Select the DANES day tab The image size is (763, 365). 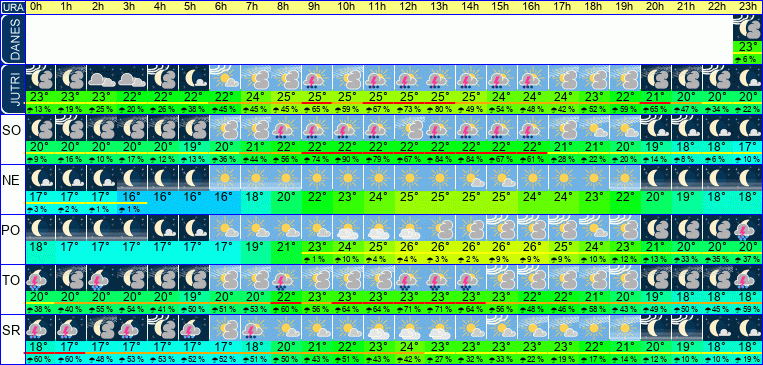(x=12, y=39)
